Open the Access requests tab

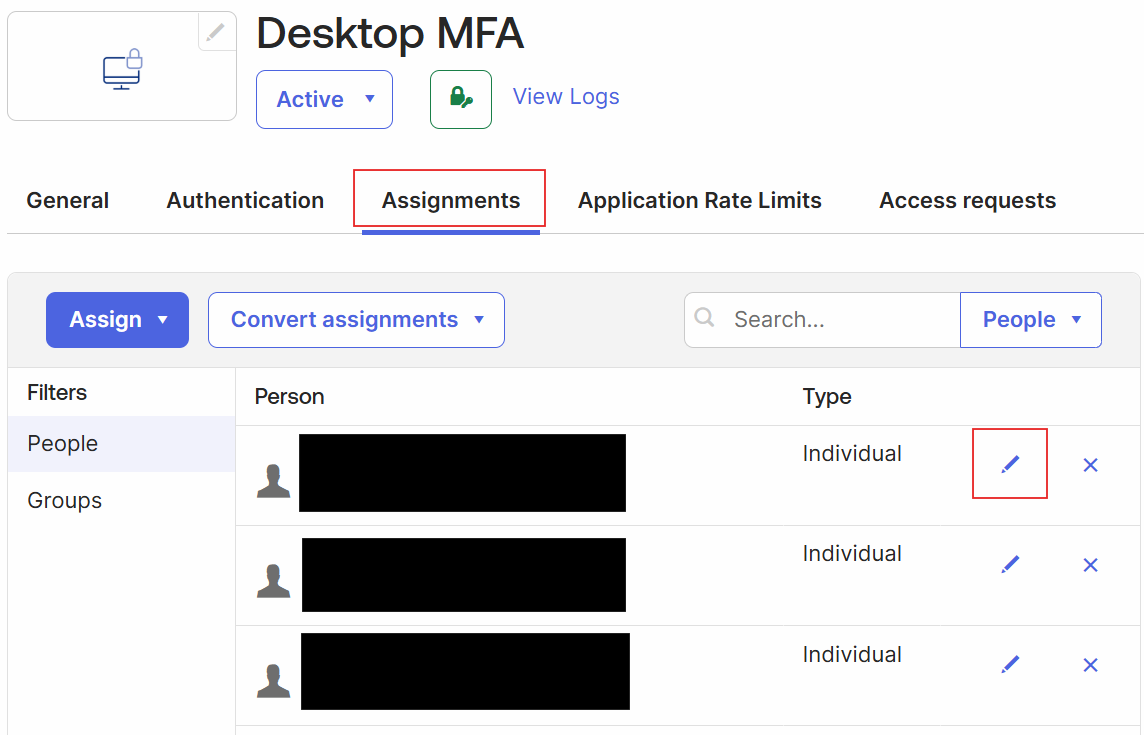[967, 200]
